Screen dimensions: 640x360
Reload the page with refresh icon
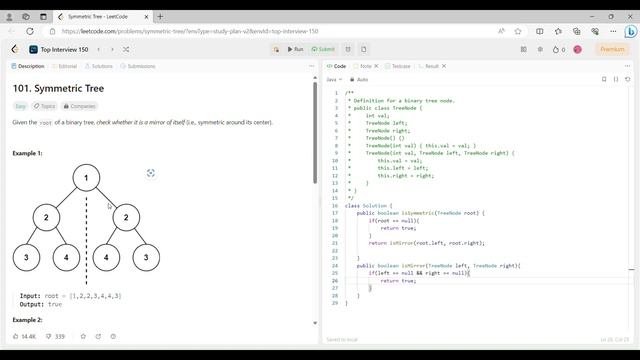[30, 31]
